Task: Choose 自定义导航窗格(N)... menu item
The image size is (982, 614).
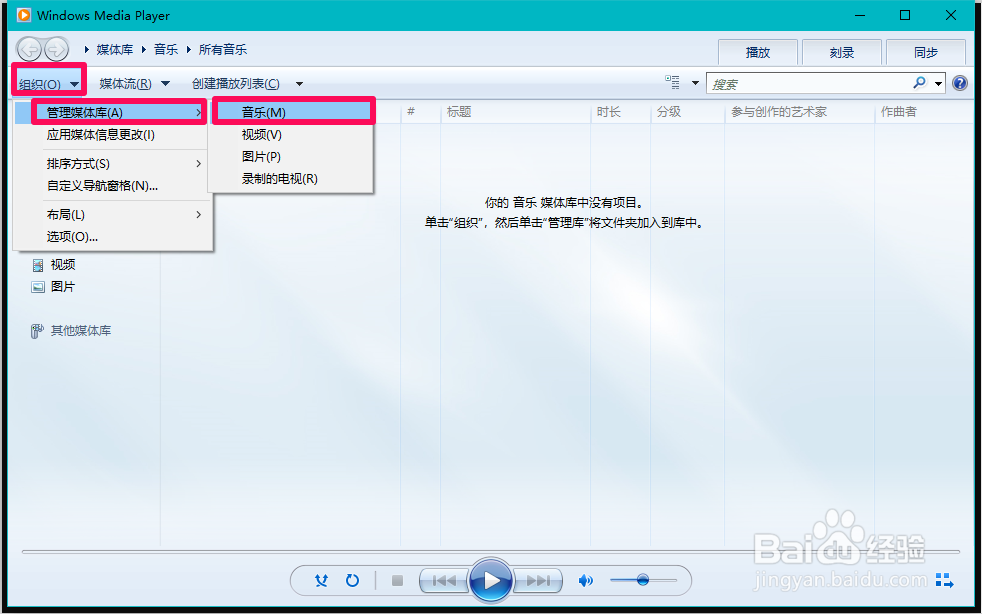Action: 113,186
